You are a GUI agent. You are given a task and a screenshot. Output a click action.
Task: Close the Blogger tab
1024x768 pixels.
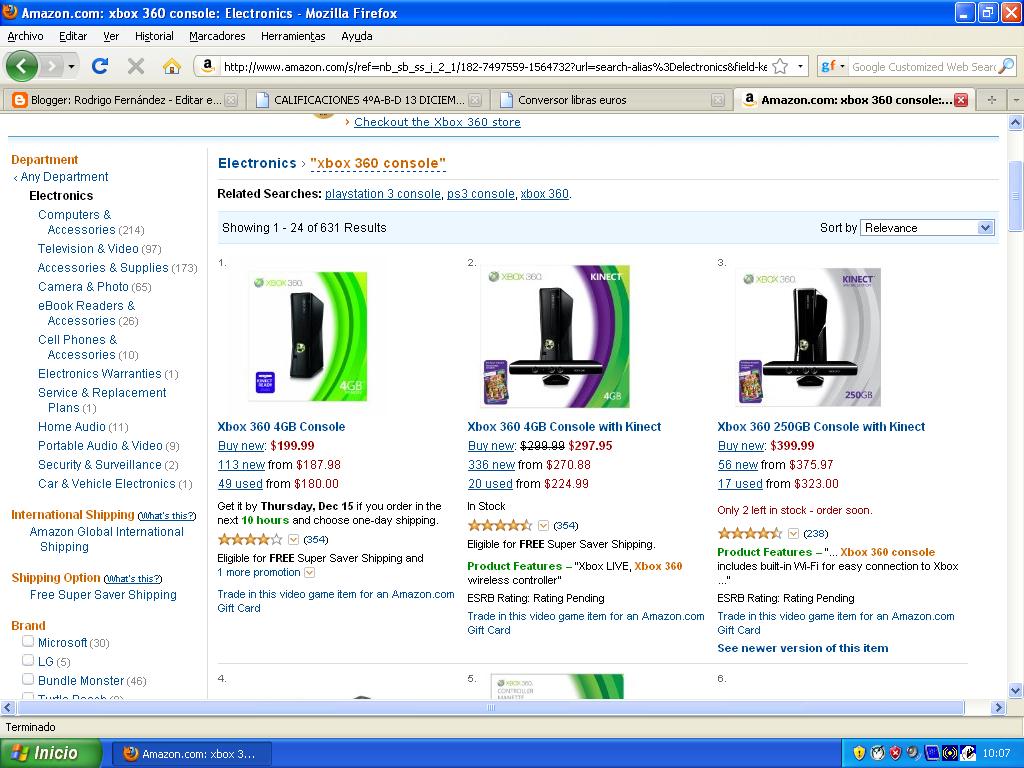pos(231,100)
